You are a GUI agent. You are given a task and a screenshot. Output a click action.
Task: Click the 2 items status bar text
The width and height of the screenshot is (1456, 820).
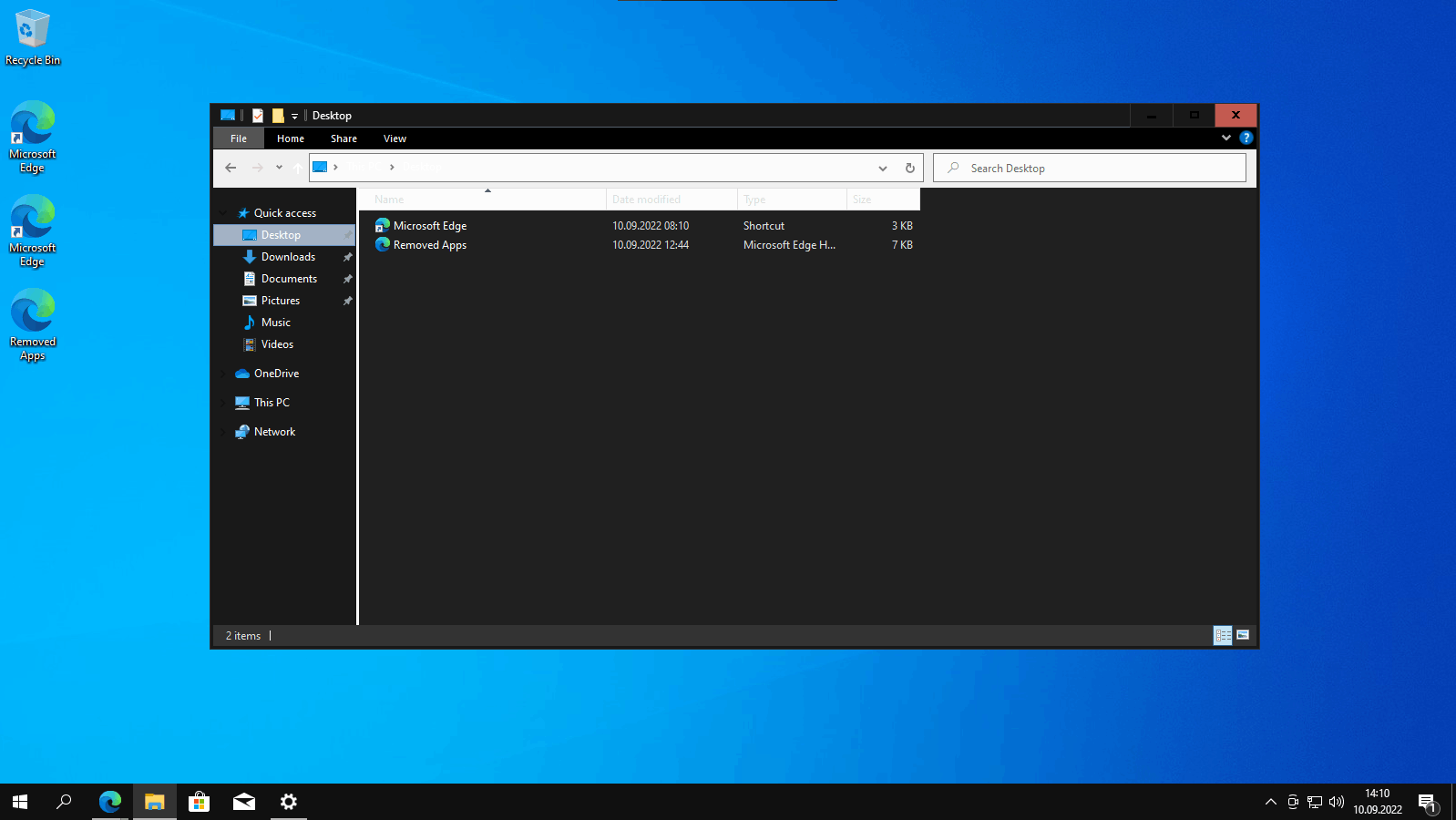[243, 636]
